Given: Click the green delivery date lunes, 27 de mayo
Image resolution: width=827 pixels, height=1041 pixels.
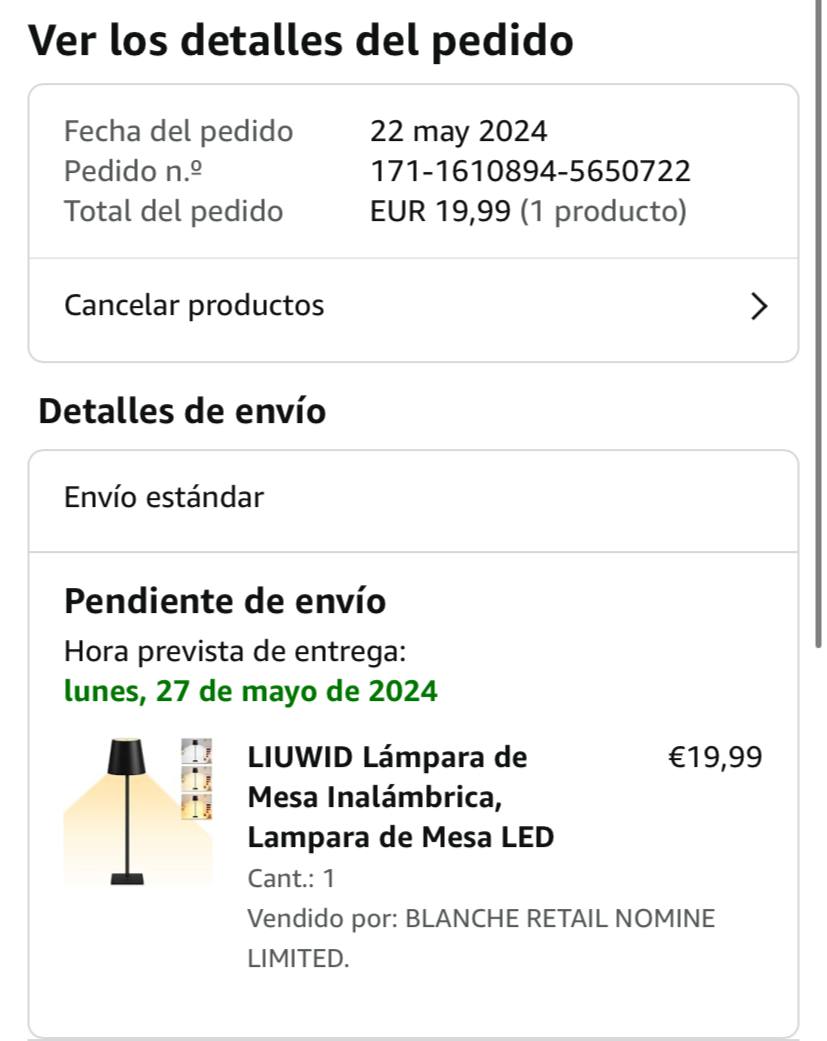Looking at the screenshot, I should click(250, 691).
